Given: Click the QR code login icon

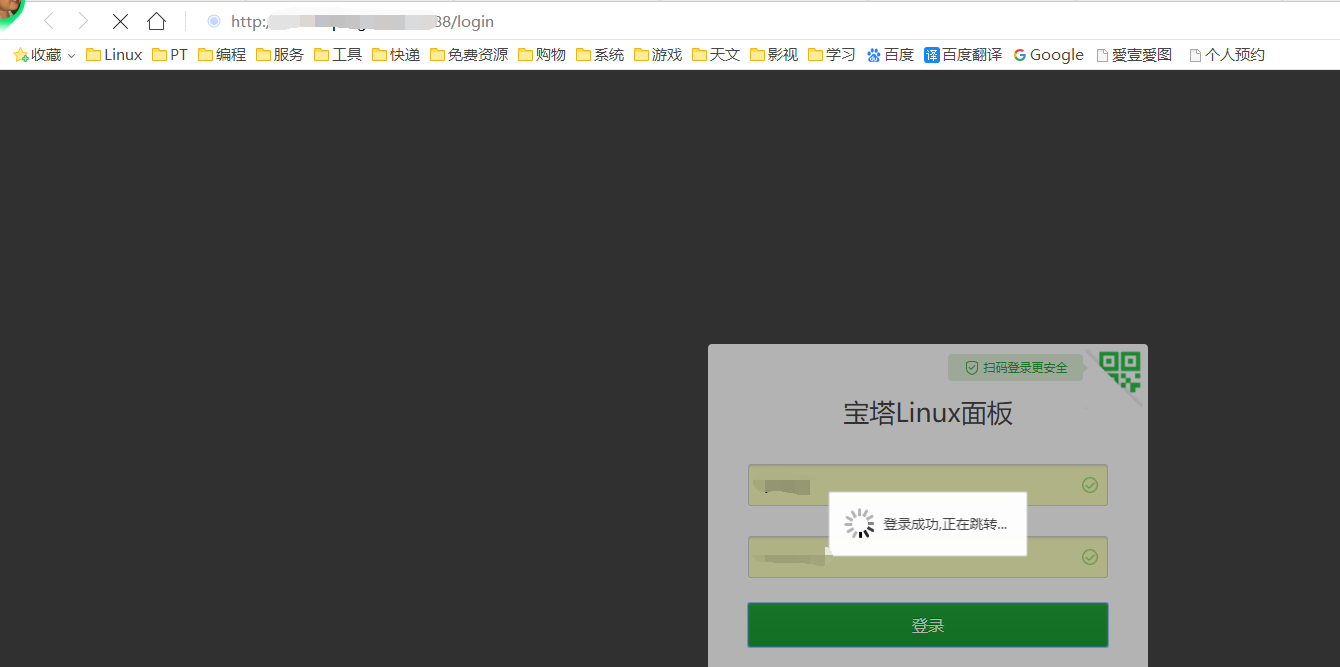Looking at the screenshot, I should (x=1120, y=370).
